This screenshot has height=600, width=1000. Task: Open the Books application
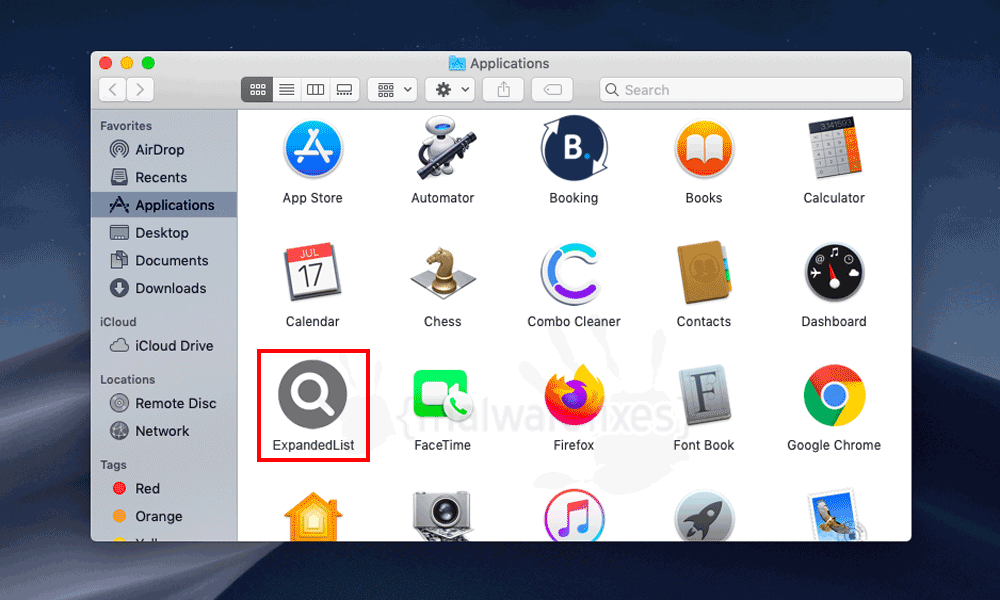pos(704,149)
